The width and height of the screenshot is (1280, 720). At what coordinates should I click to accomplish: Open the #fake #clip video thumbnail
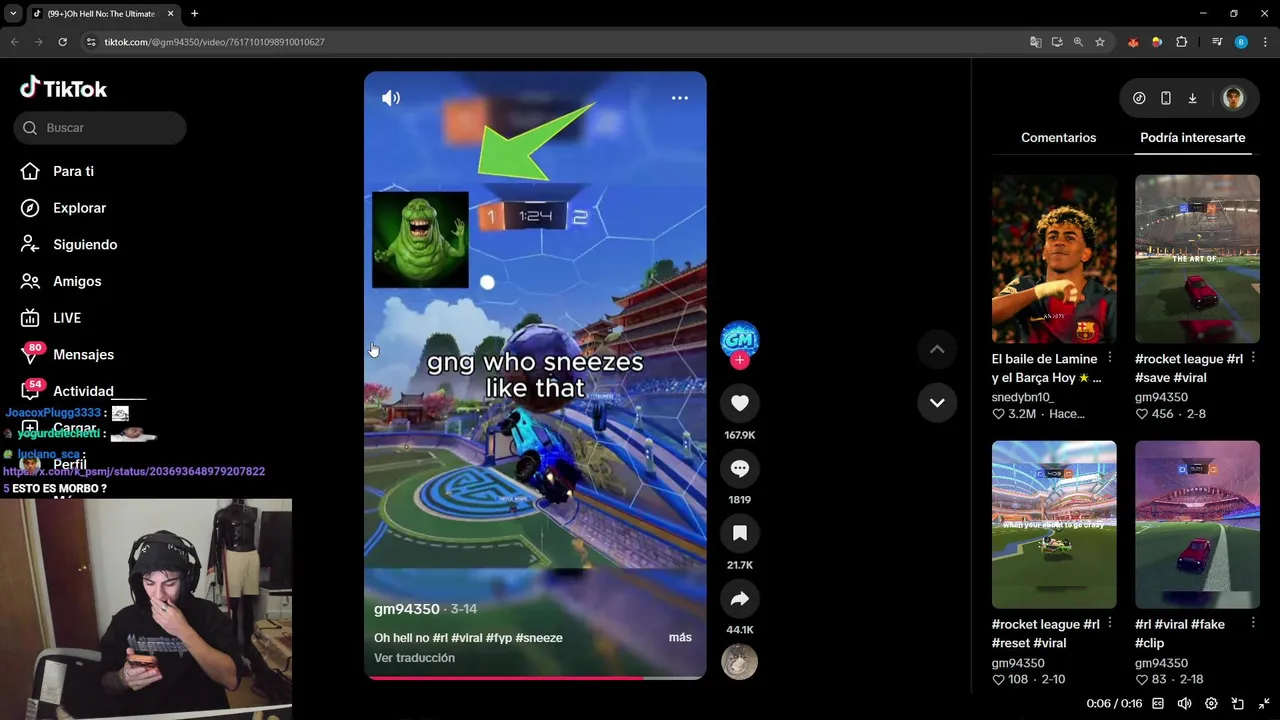[x=1197, y=524]
